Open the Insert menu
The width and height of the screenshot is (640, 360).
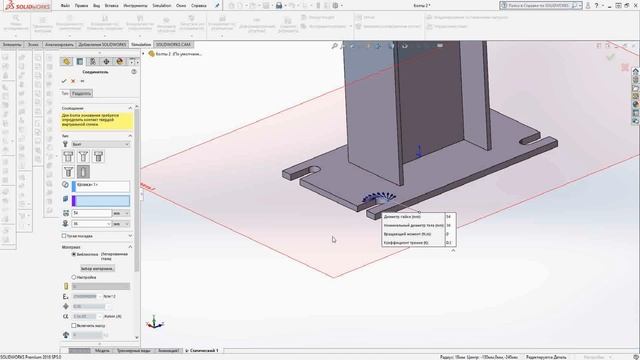tap(111, 6)
